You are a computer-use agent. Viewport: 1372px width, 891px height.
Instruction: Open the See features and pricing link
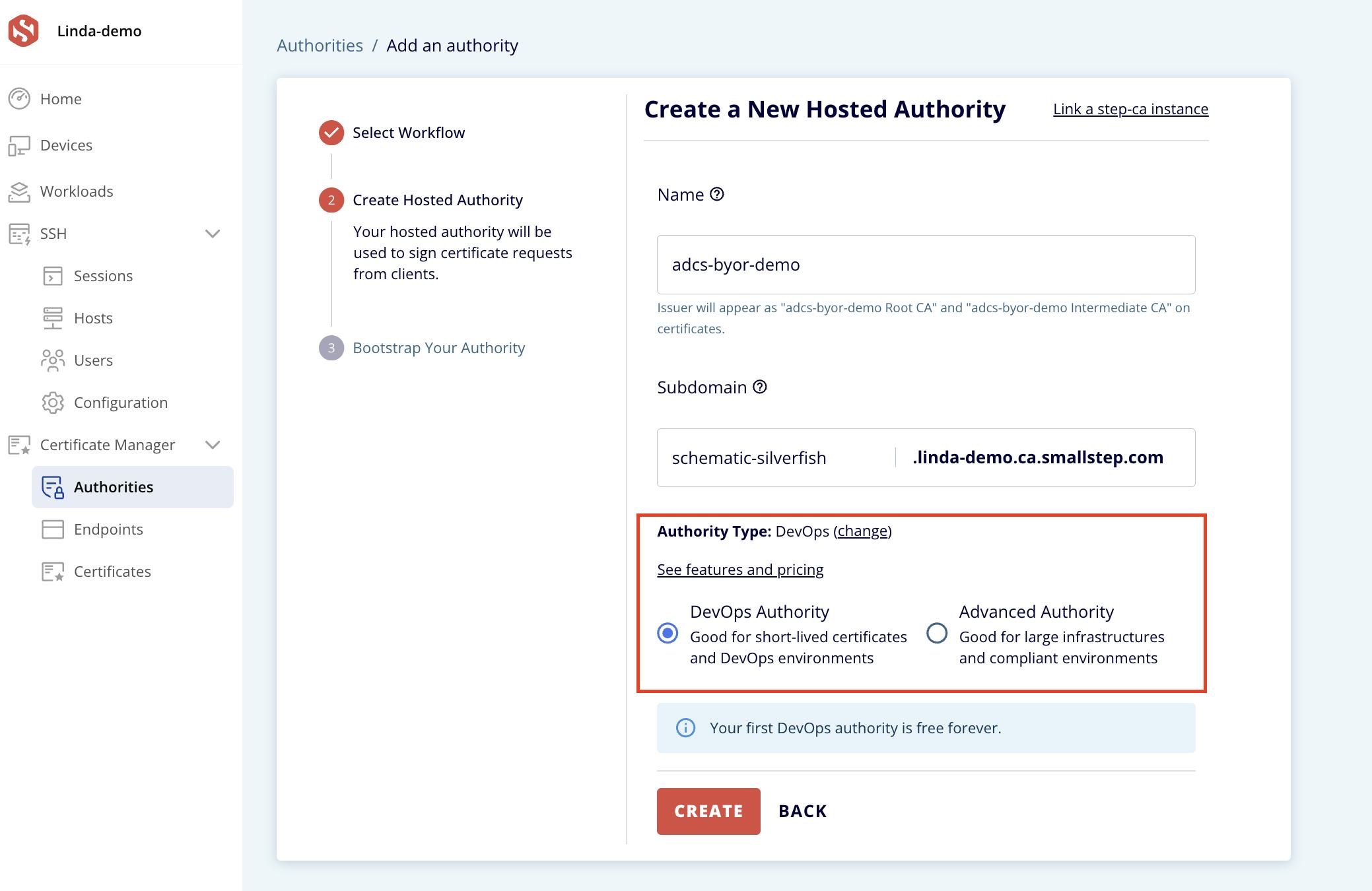(x=739, y=569)
